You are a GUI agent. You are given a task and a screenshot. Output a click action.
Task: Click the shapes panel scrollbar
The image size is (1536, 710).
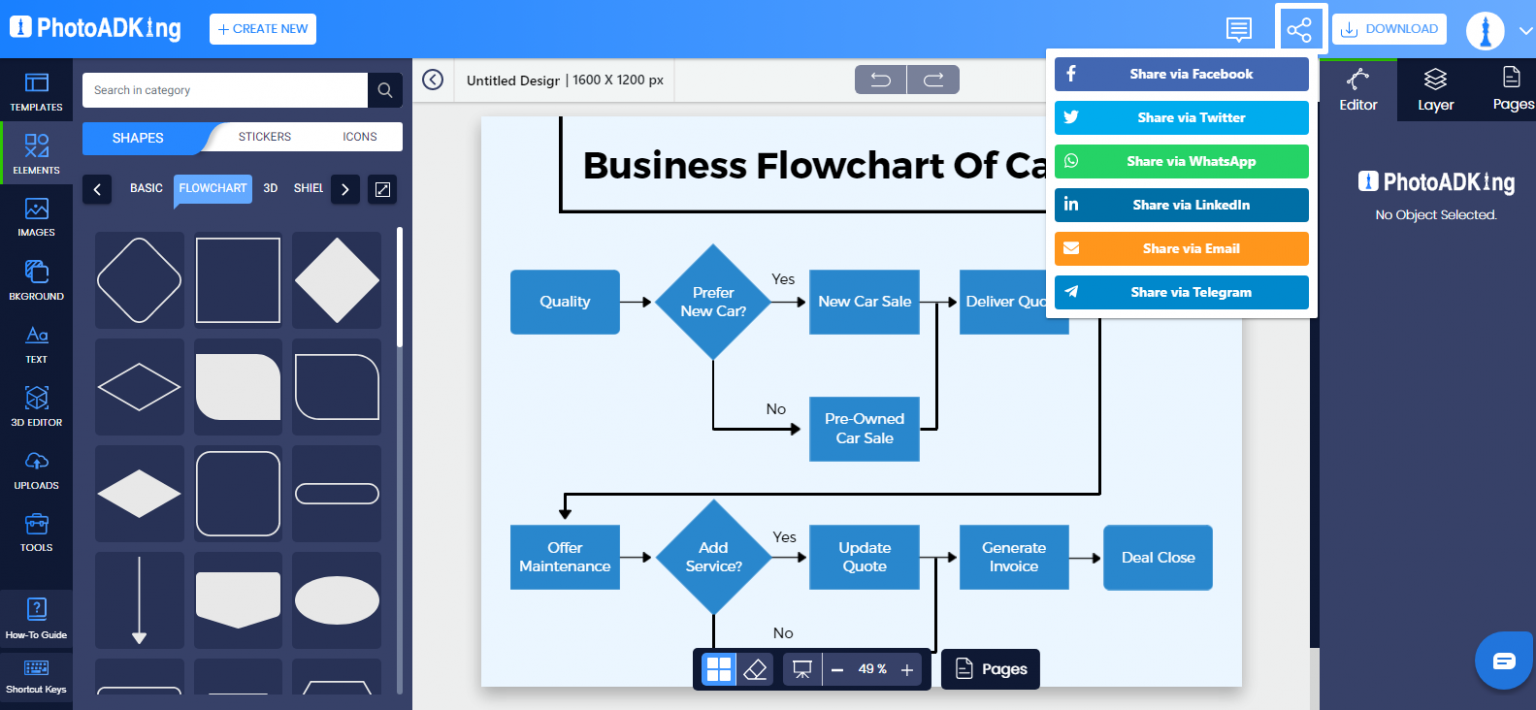pyautogui.click(x=400, y=287)
